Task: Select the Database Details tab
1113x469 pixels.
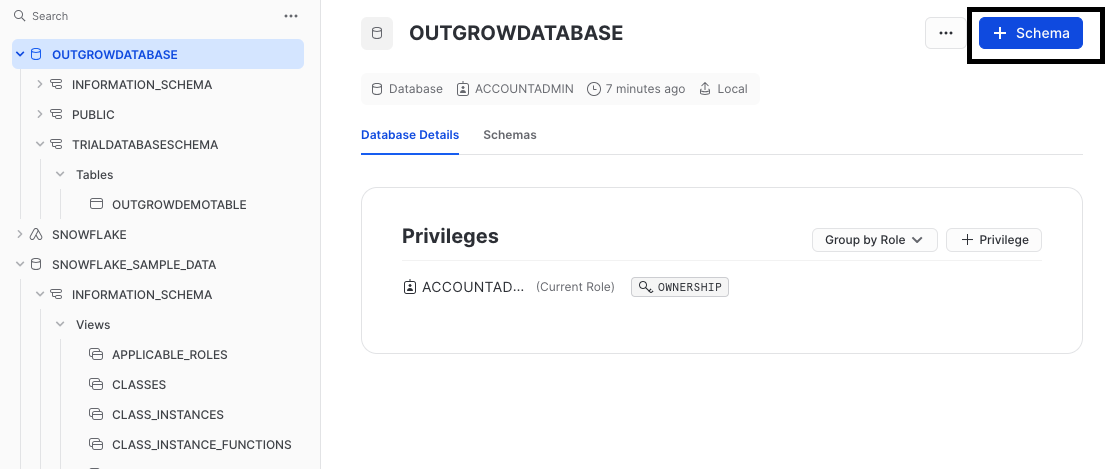Action: [410, 135]
